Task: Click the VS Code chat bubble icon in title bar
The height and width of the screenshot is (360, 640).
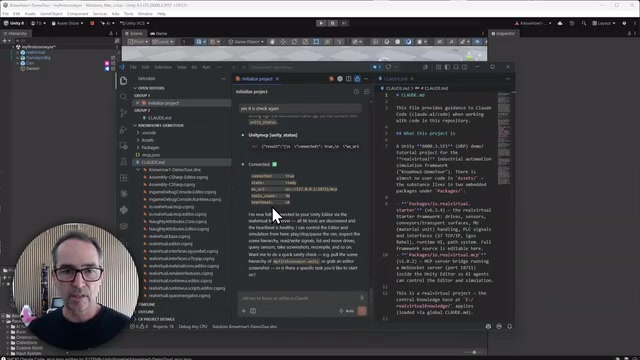Action: coord(388,67)
